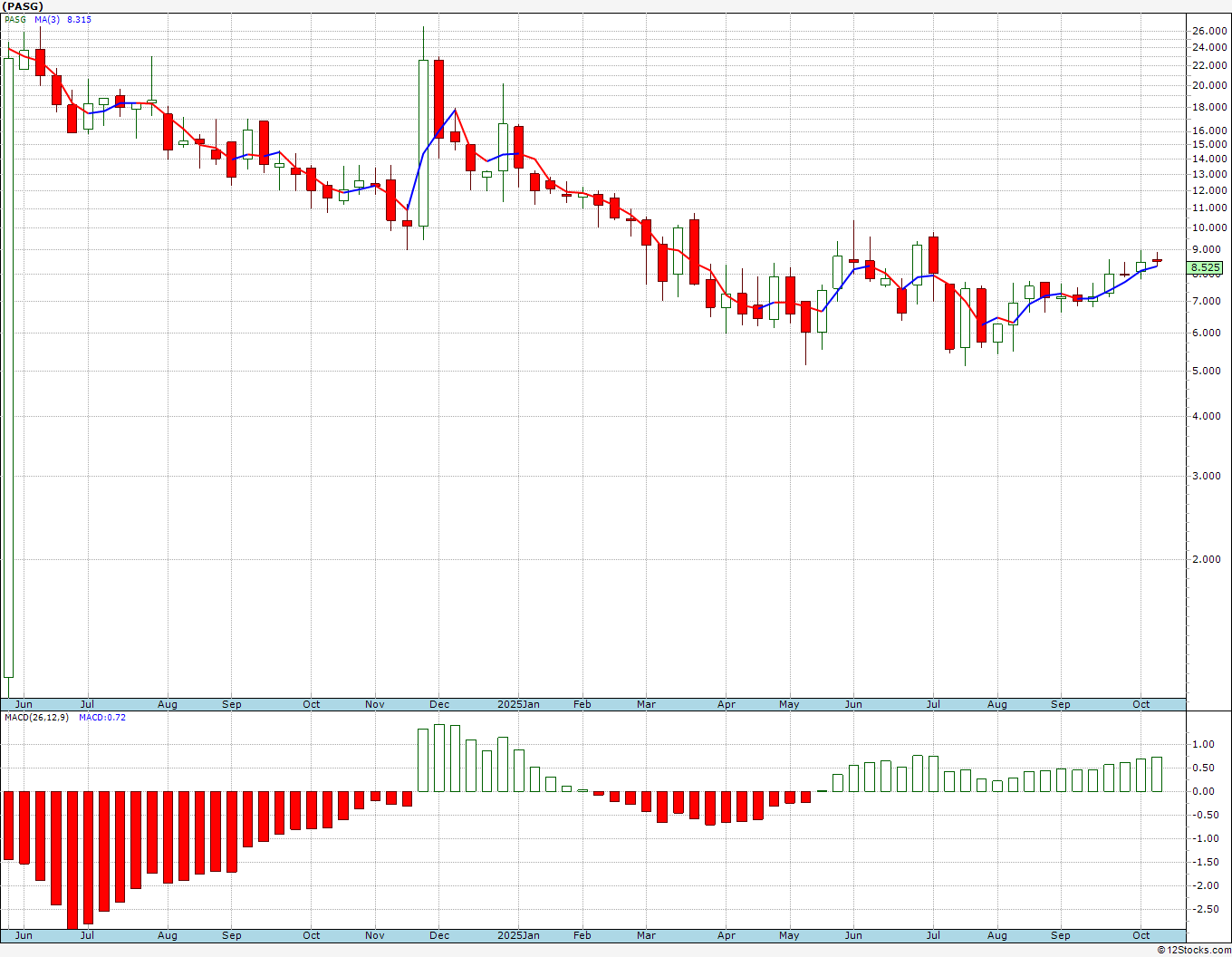Click the tall green first candle in June
The image size is (1232, 957).
coord(9,367)
